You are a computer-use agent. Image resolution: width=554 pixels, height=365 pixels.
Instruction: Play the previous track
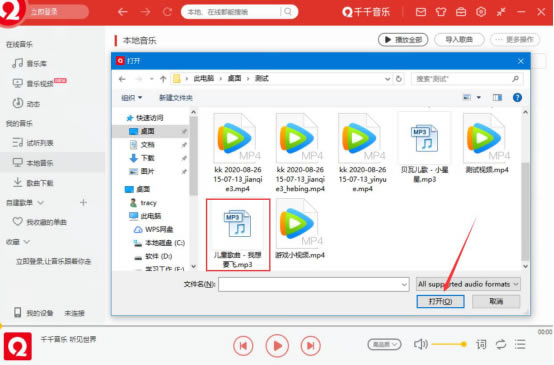(243, 345)
